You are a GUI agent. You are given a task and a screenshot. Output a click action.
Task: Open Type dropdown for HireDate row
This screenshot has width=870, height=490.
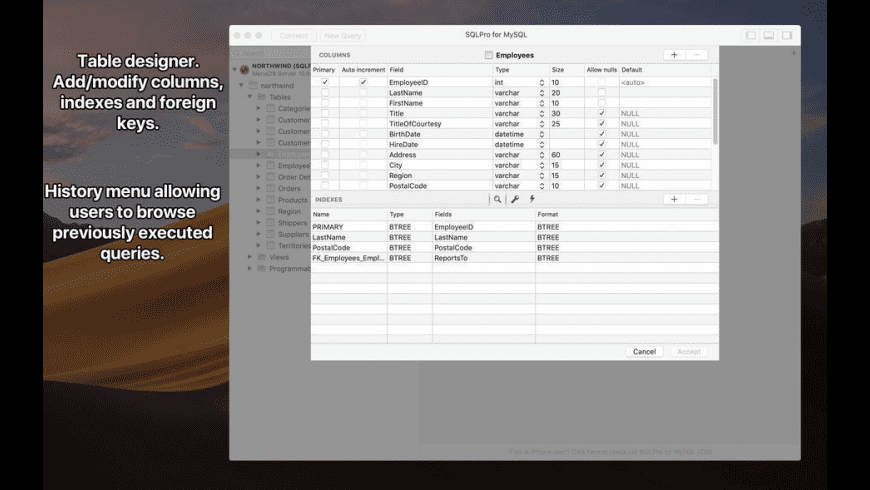tap(542, 144)
